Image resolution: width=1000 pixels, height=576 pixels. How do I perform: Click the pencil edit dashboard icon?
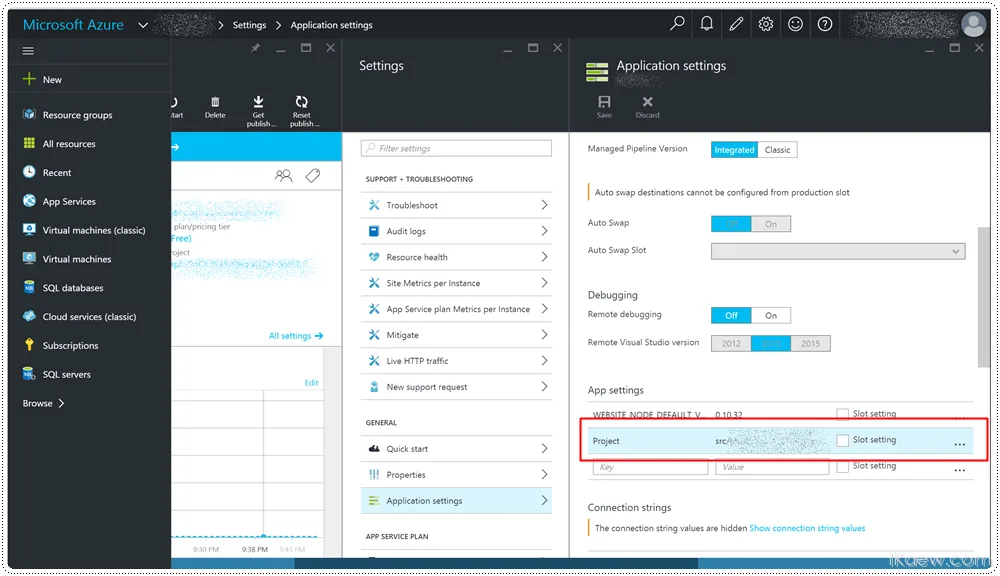click(736, 24)
